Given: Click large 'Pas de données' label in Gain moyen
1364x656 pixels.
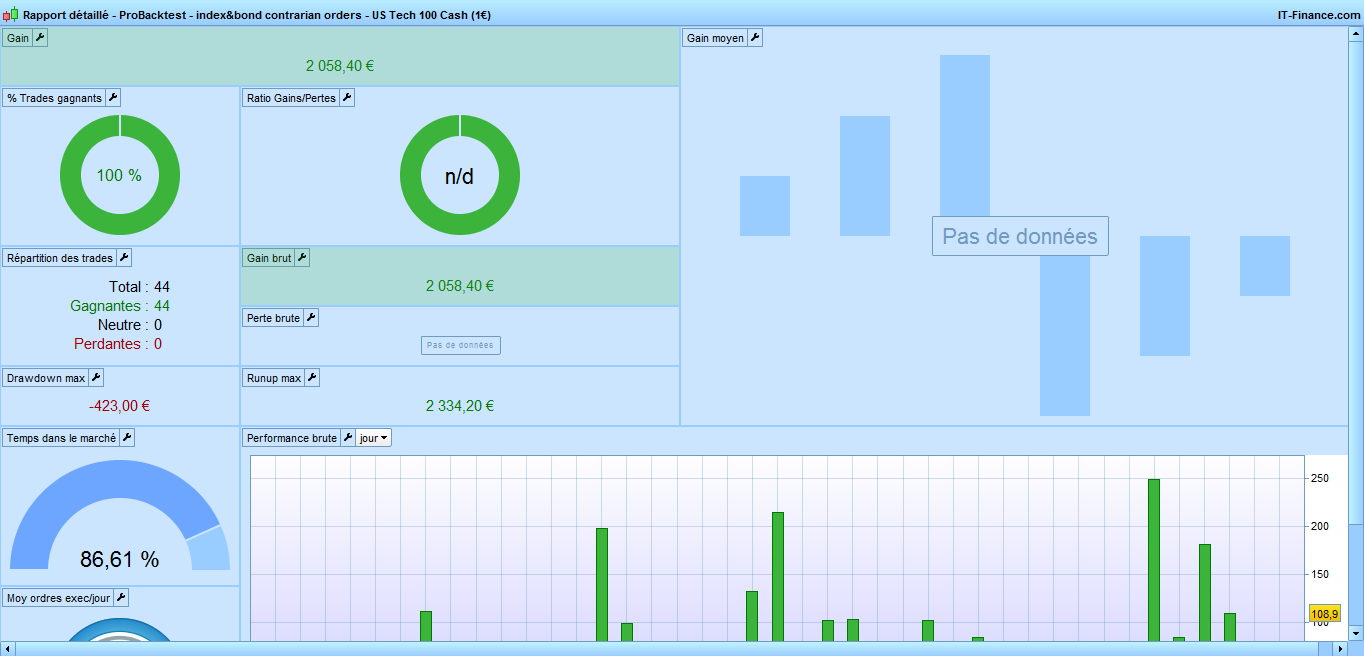Looking at the screenshot, I should click(x=1020, y=236).
